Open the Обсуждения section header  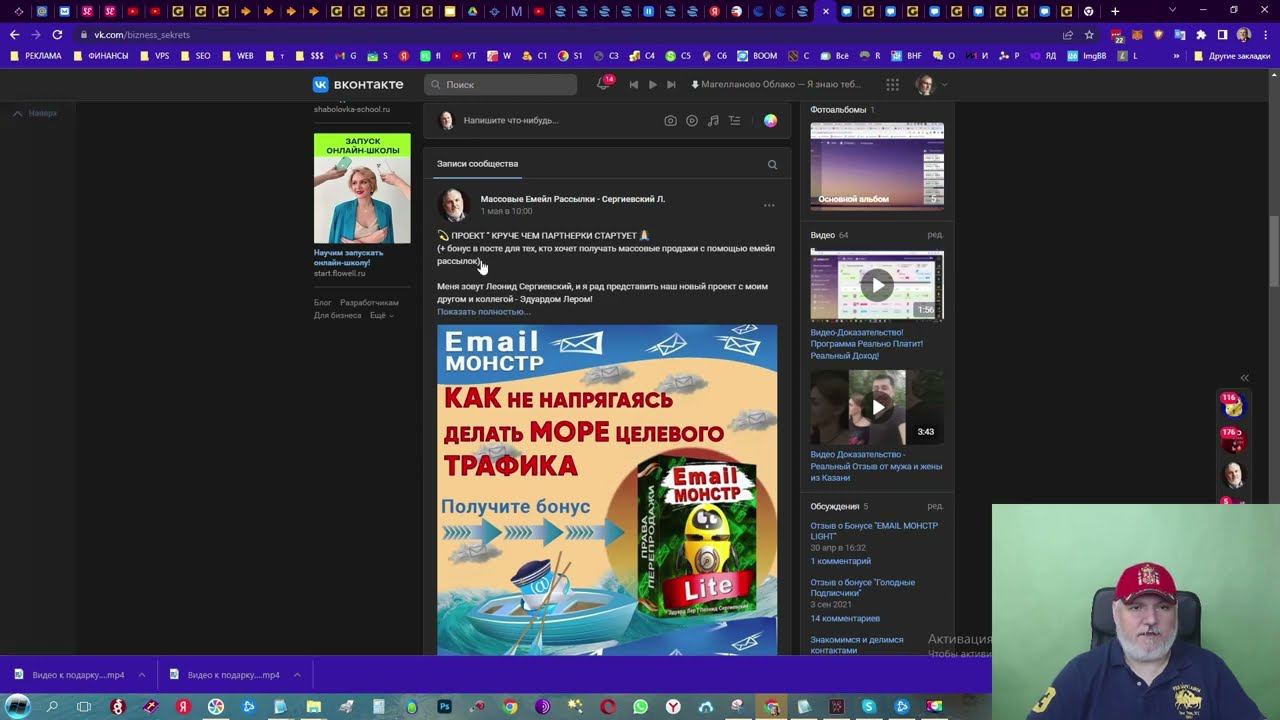(x=835, y=506)
